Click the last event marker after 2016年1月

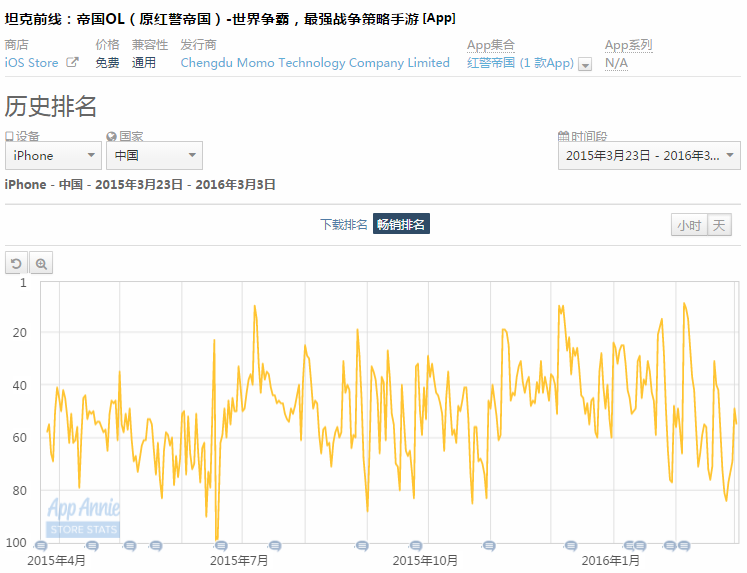[x=684, y=545]
